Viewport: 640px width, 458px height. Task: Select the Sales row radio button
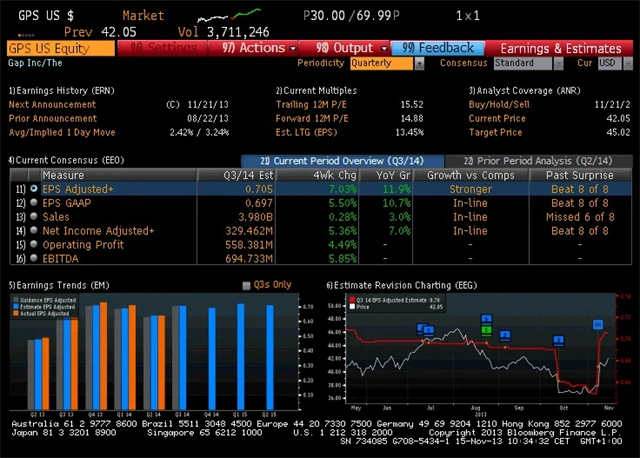(34, 216)
